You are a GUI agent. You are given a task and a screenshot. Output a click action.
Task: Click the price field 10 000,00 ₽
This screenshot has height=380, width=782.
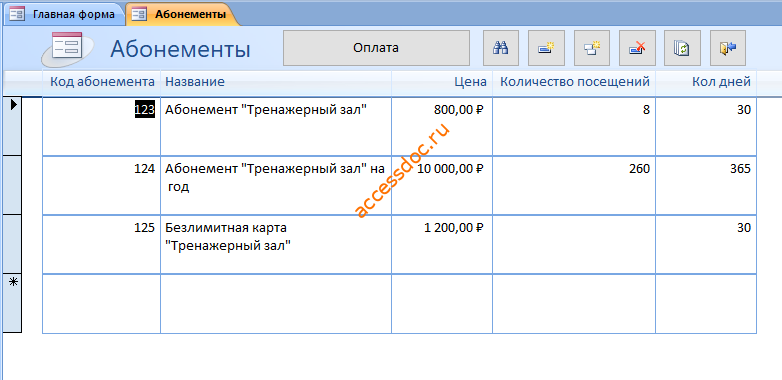(x=442, y=186)
